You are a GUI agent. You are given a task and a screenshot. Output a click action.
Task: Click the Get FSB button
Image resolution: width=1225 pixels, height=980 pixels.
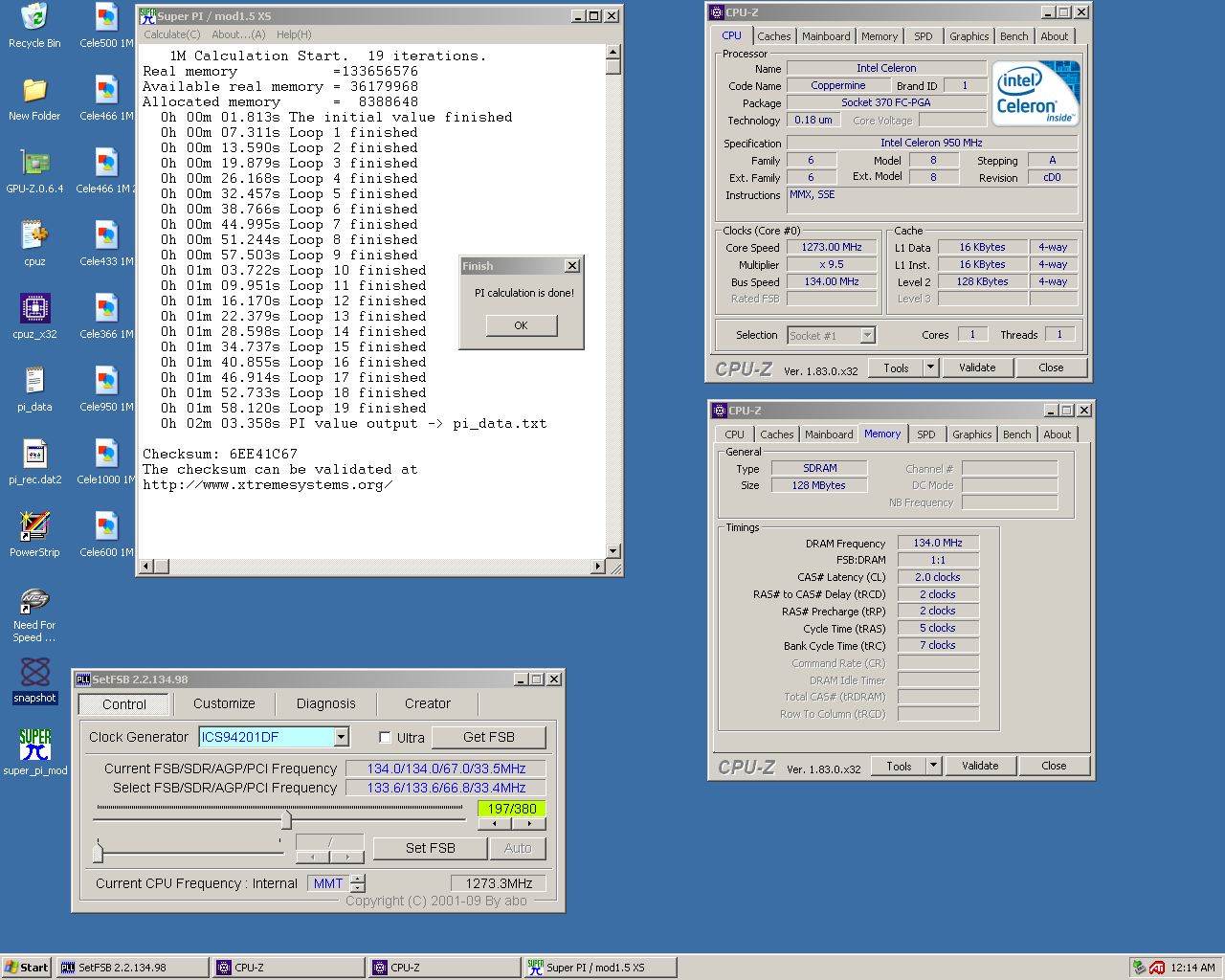[x=489, y=737]
